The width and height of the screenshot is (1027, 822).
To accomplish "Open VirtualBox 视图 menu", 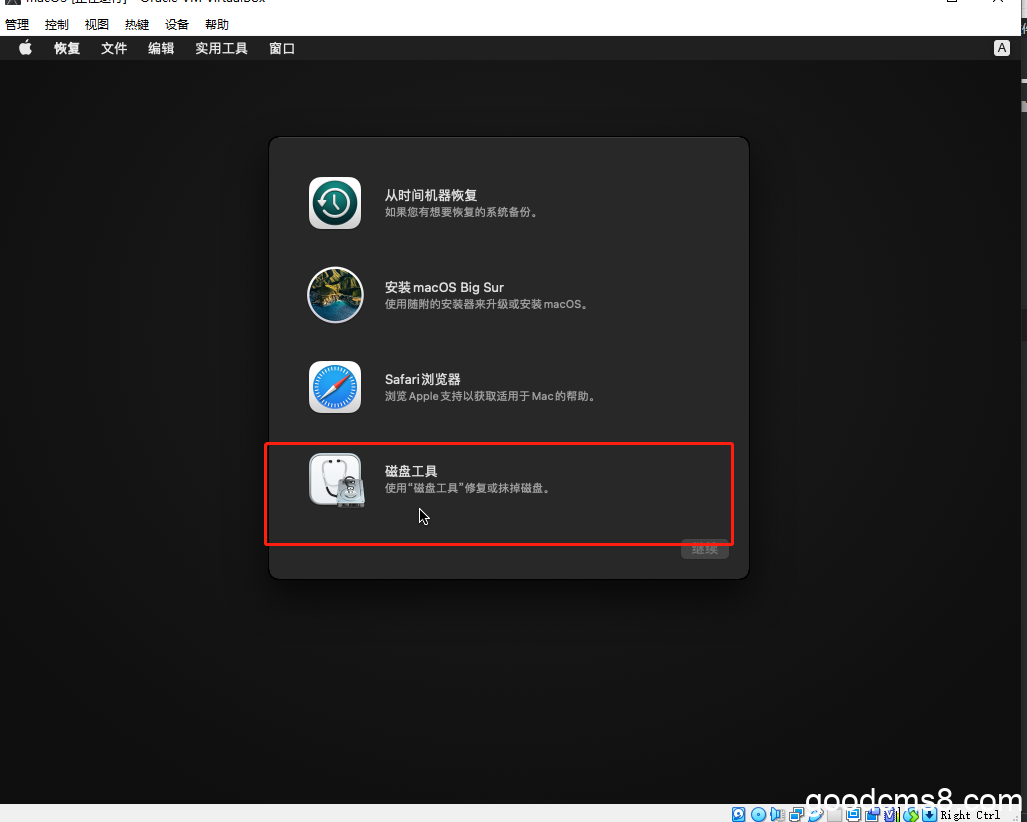I will coord(97,24).
